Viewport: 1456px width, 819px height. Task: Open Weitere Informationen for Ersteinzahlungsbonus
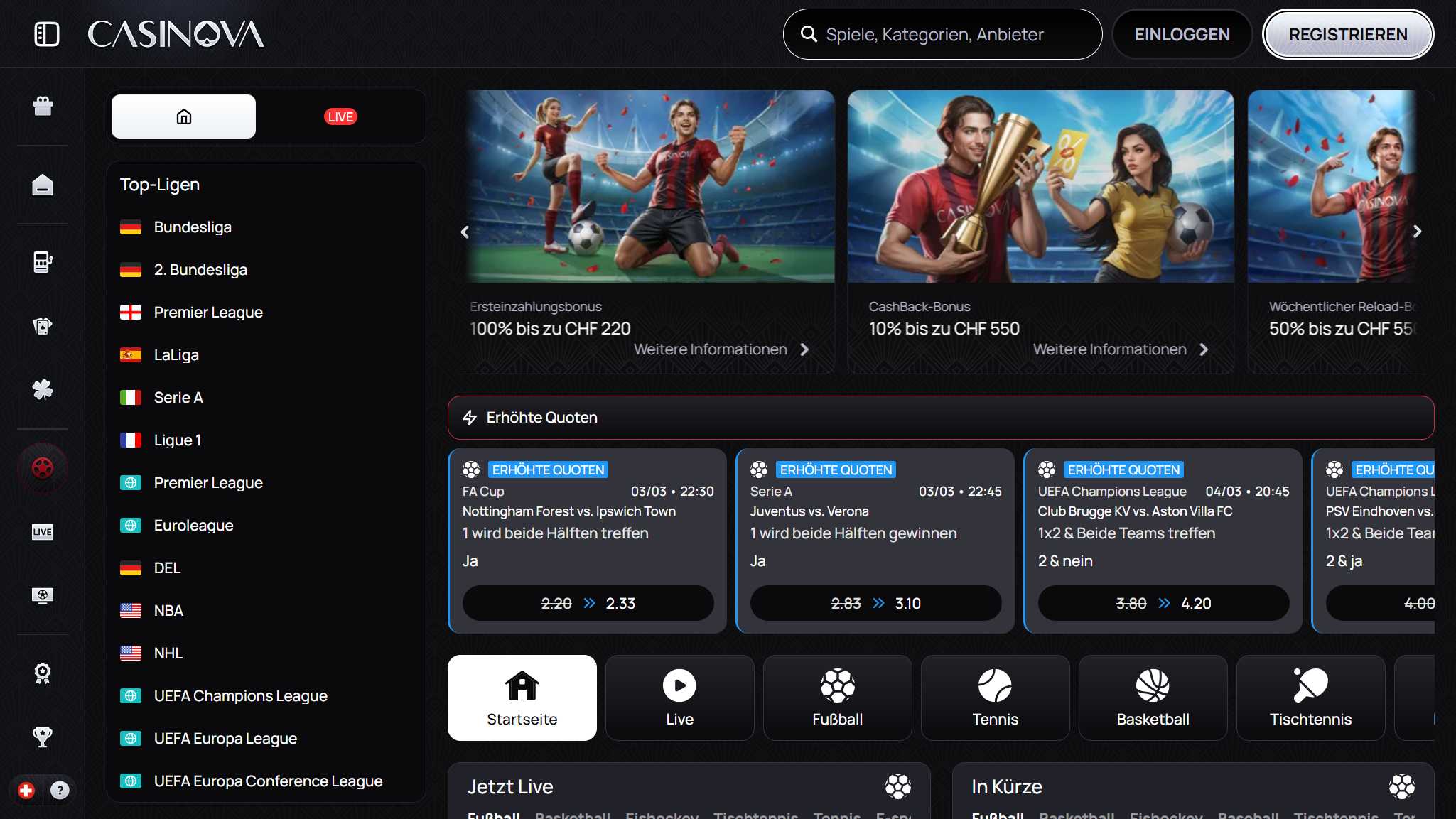coord(721,349)
